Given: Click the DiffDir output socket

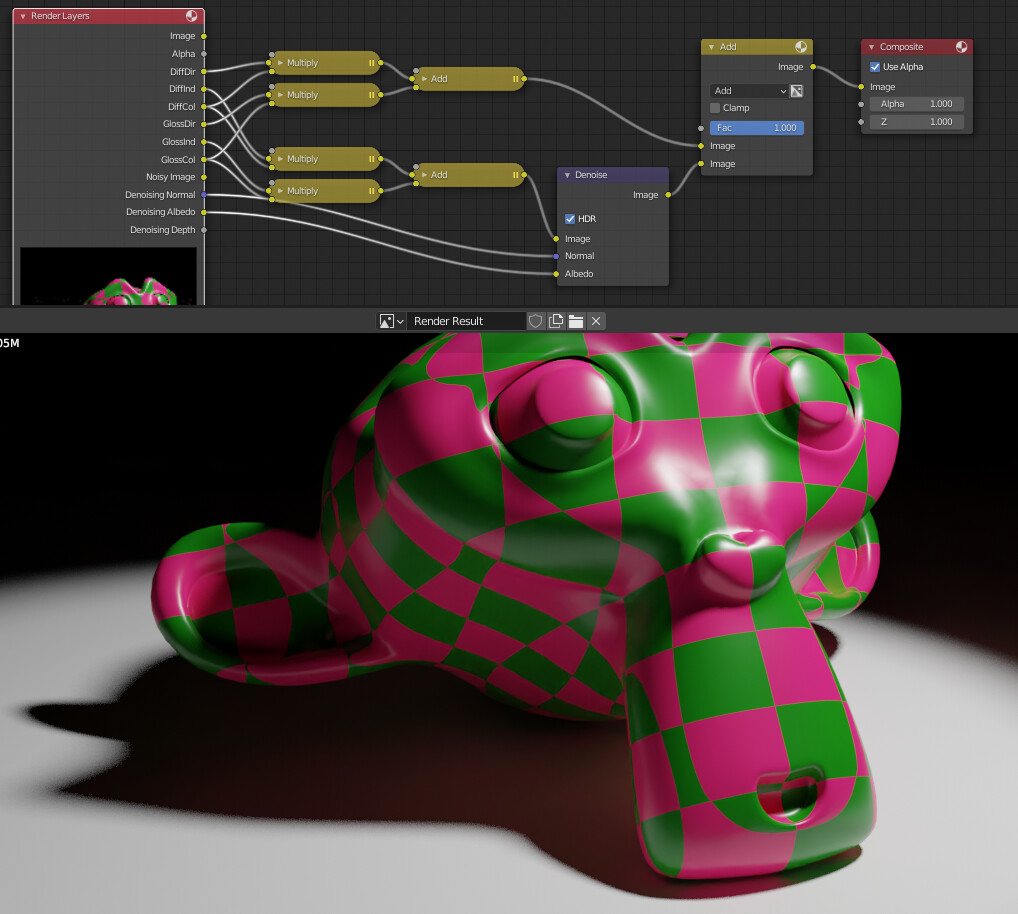Looking at the screenshot, I should (204, 71).
